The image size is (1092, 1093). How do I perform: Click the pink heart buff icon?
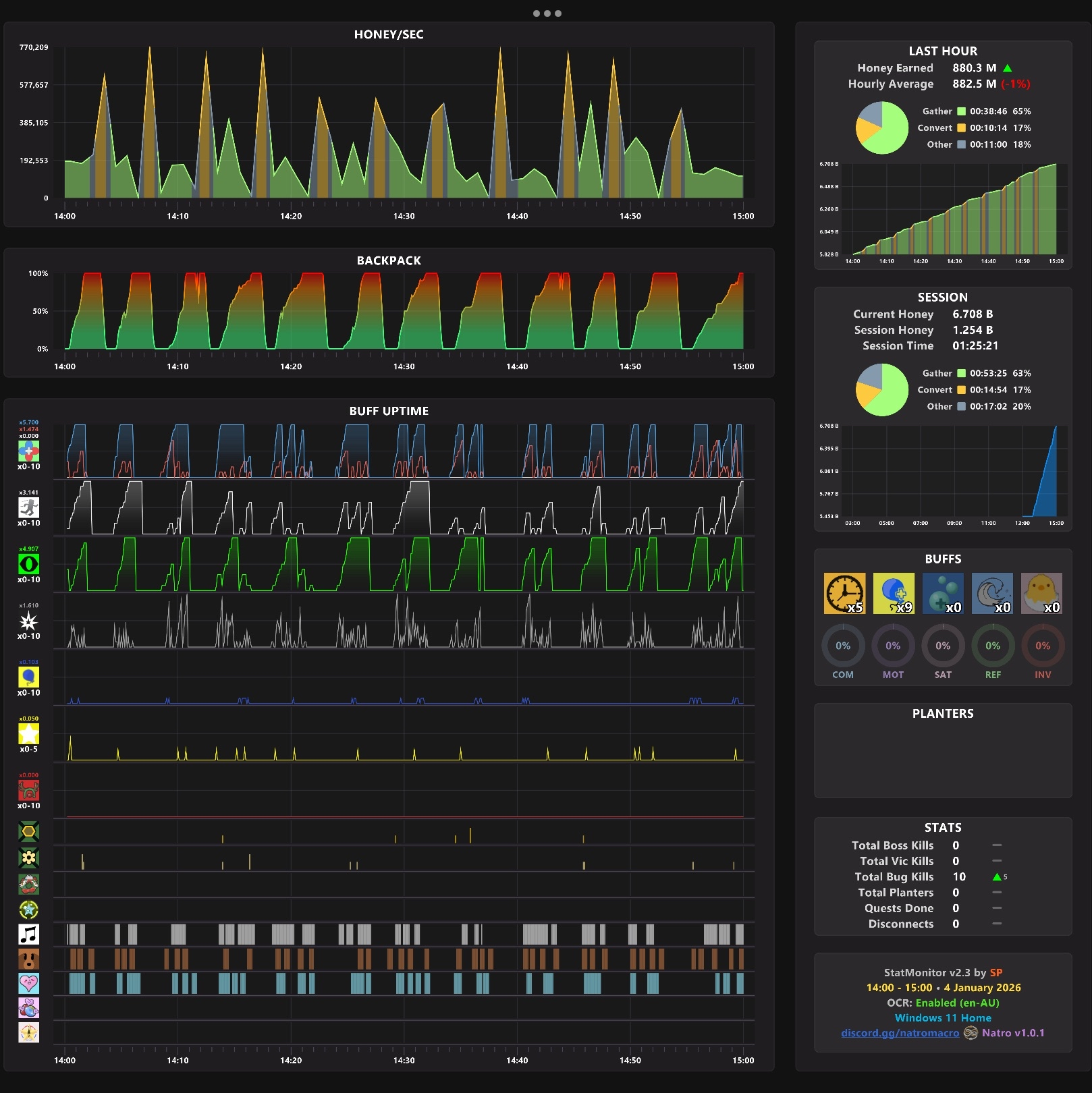tap(28, 983)
